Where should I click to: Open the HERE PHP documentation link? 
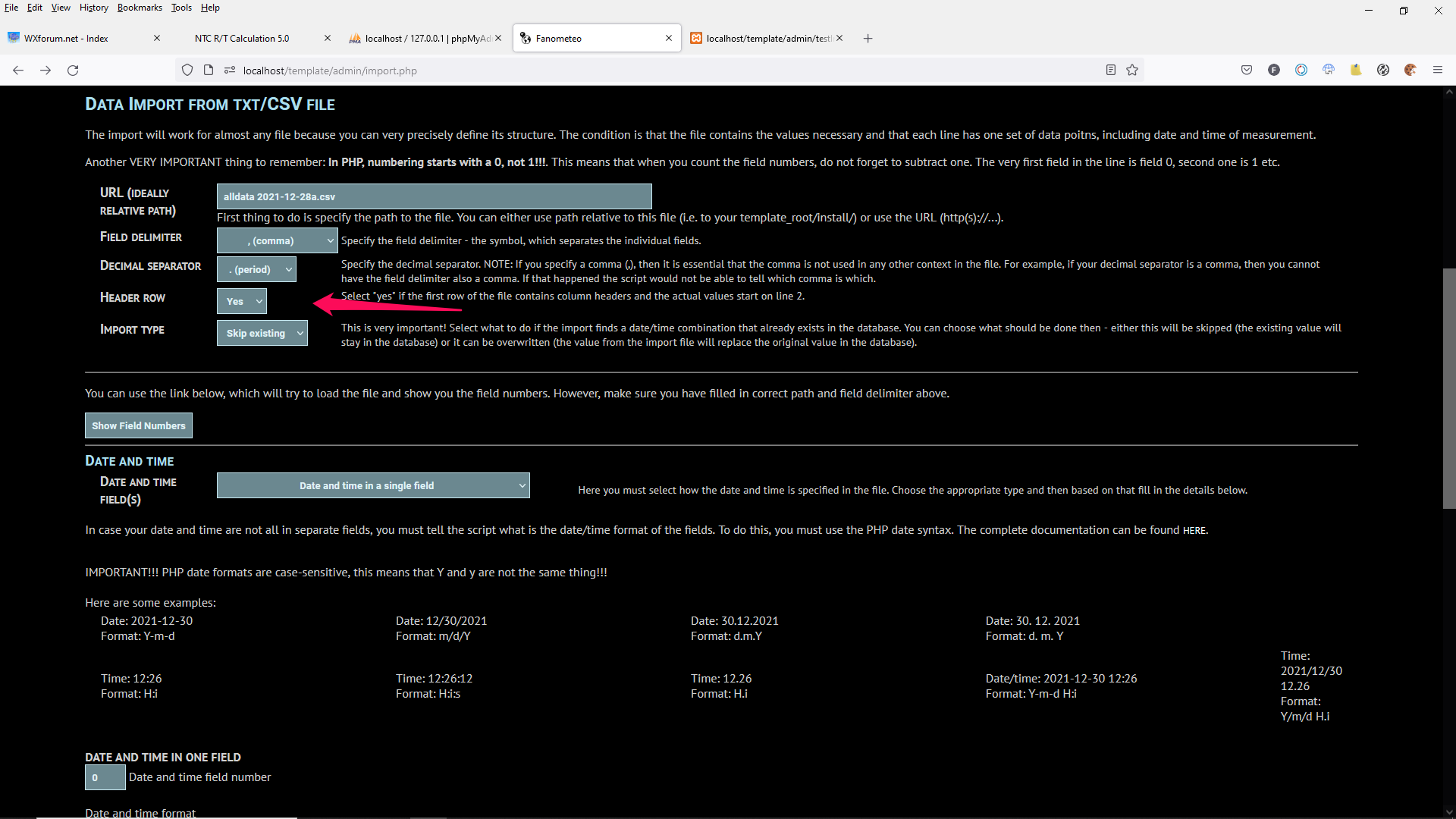click(1194, 530)
